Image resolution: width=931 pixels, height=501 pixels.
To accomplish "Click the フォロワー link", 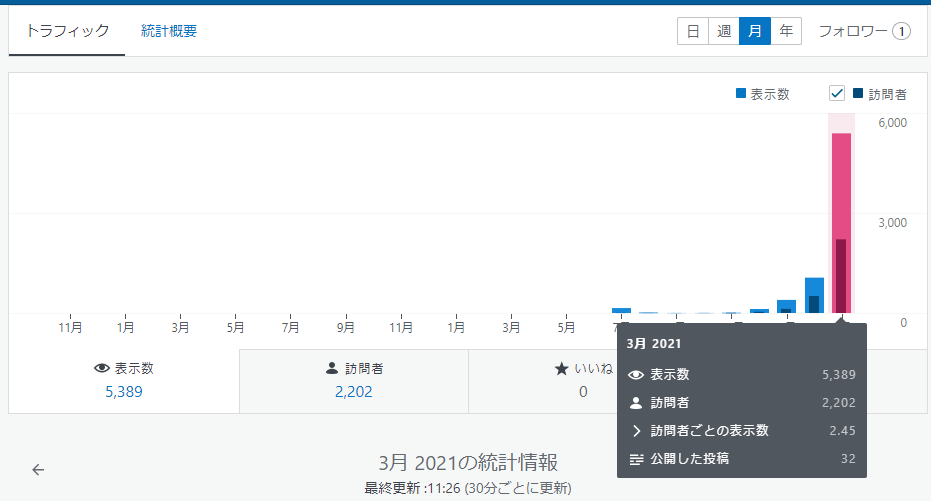I will tap(852, 31).
